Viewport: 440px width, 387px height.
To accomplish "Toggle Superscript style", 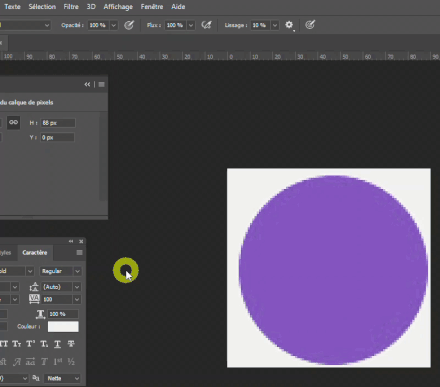I will (30, 344).
